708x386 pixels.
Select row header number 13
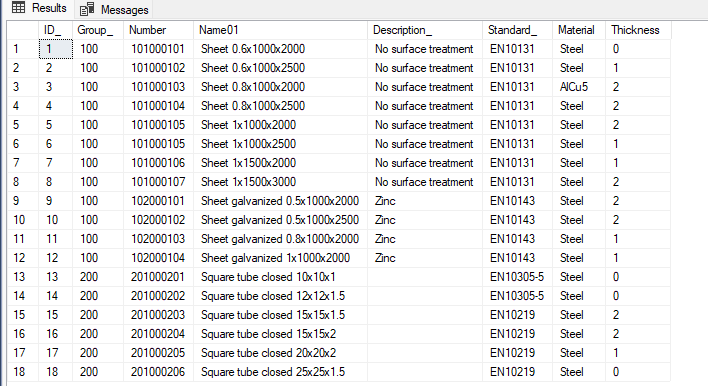pyautogui.click(x=23, y=277)
